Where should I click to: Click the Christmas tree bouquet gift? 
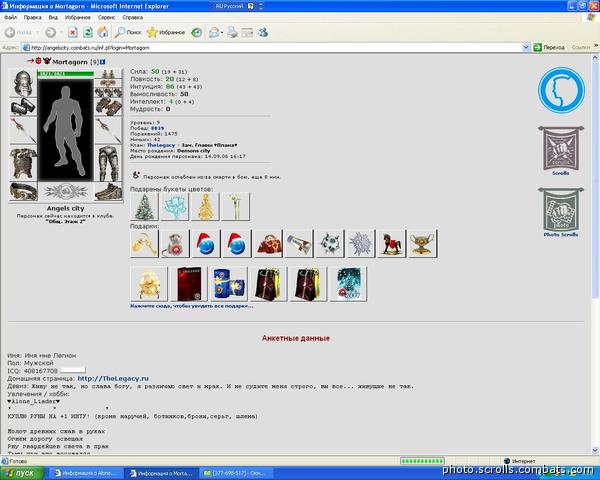144,207
